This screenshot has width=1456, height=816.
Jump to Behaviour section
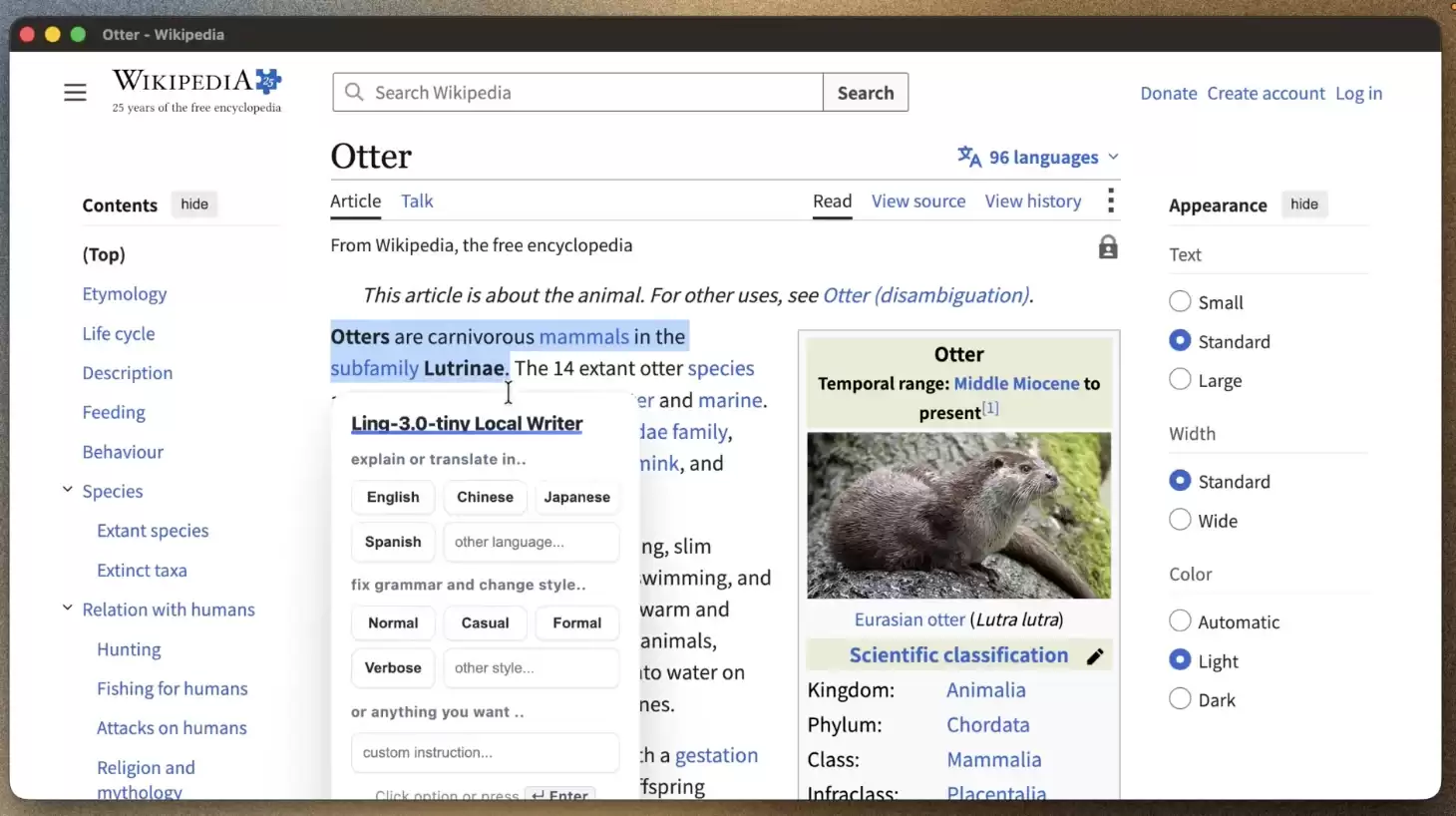coord(123,451)
